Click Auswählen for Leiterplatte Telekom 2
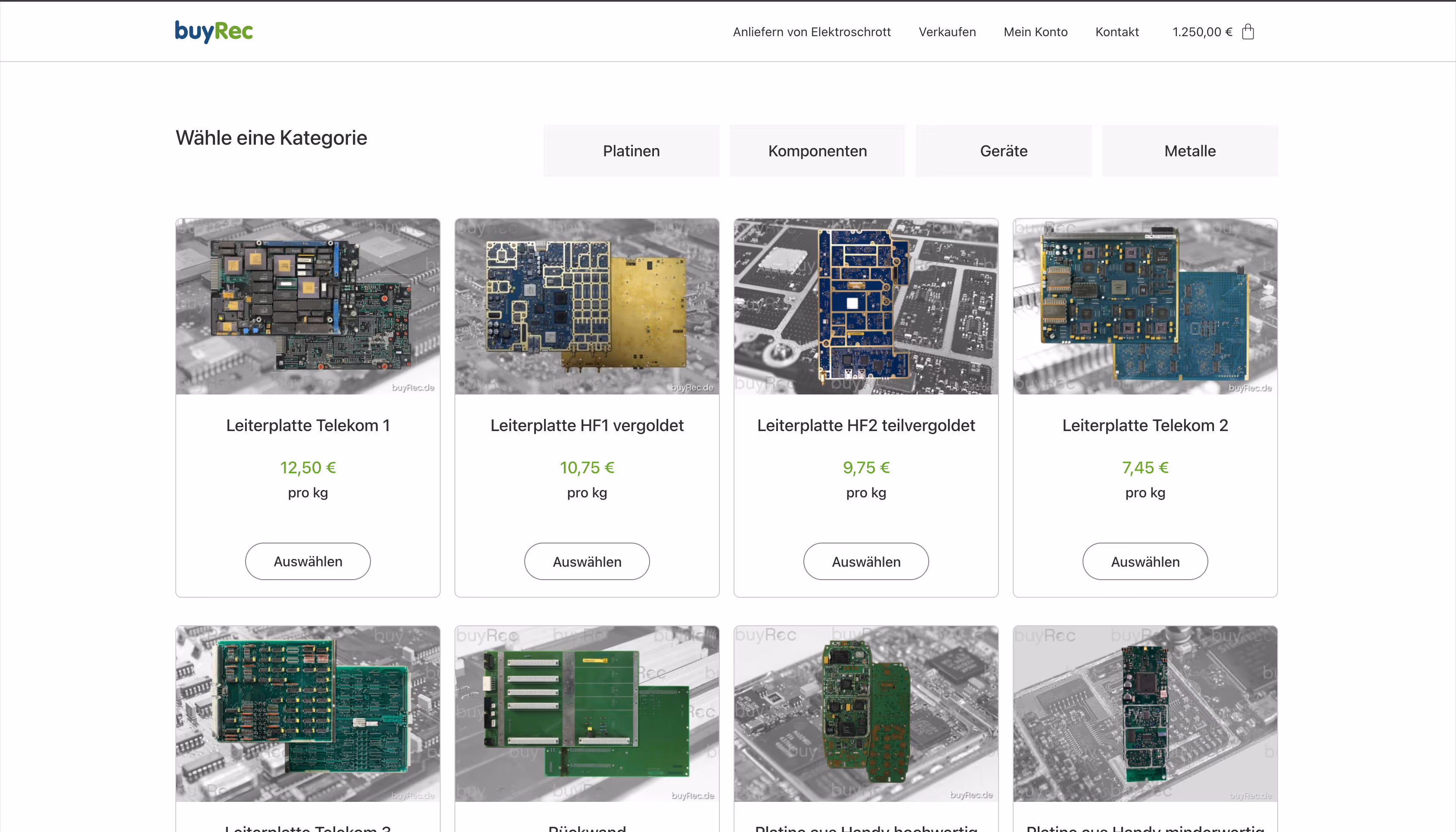 click(1145, 561)
